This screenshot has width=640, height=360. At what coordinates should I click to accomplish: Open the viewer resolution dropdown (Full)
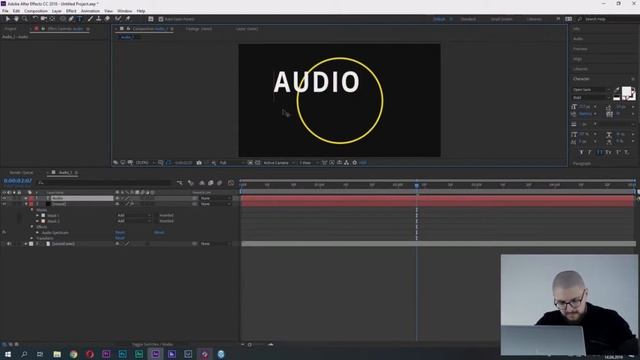(231, 163)
